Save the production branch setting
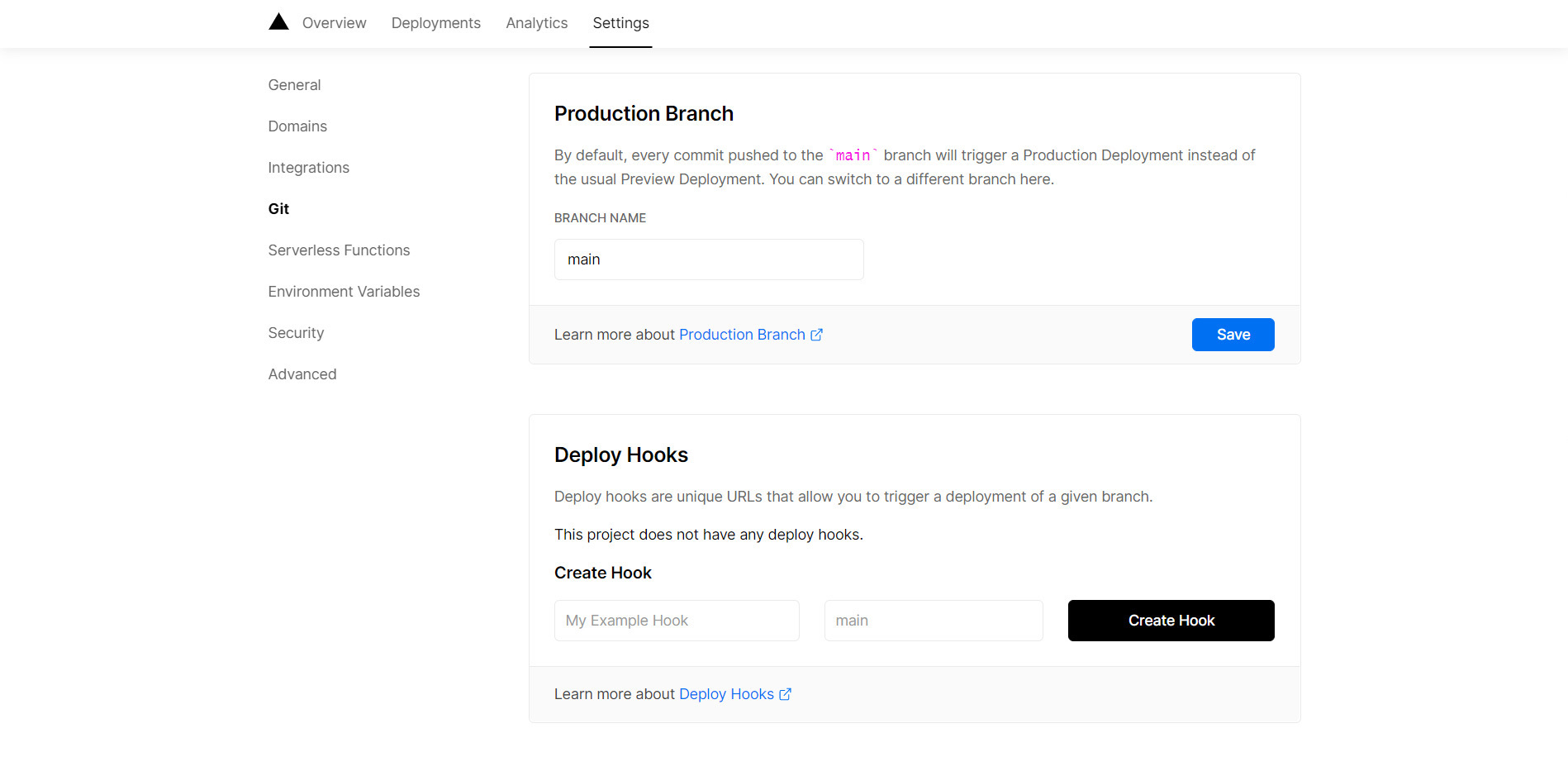 click(x=1233, y=335)
